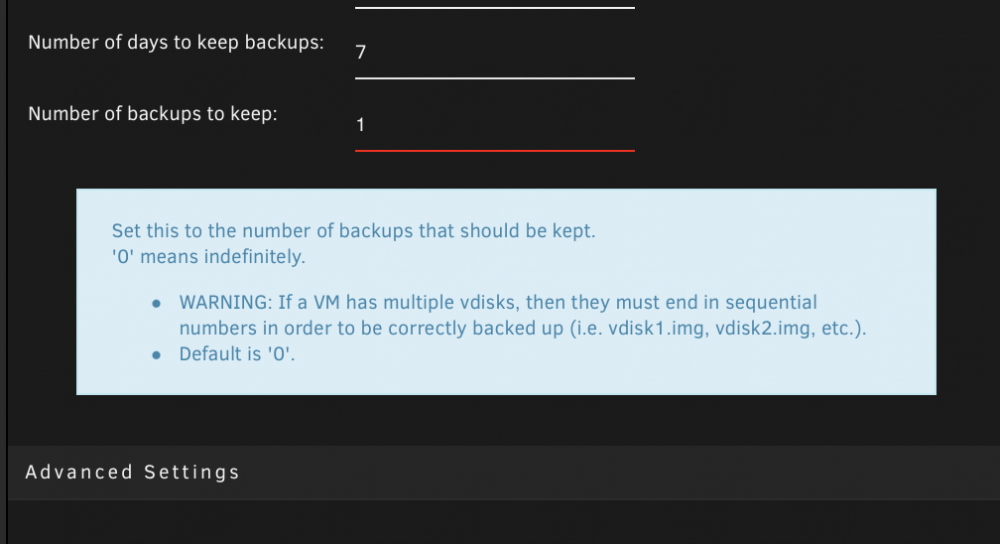This screenshot has height=544, width=1000.
Task: Click the light blue help information box
Action: pyautogui.click(x=506, y=291)
